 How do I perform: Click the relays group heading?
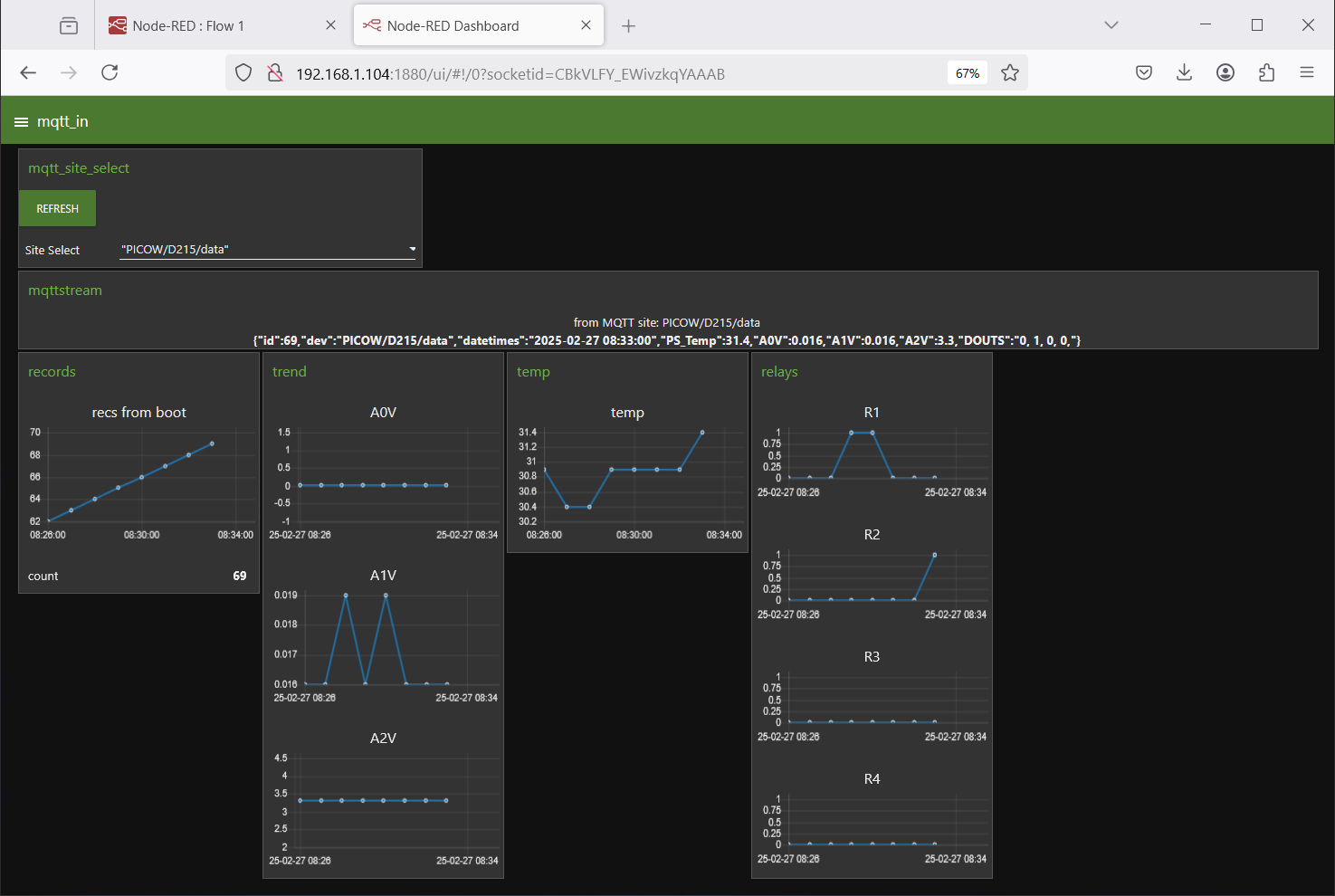click(x=779, y=372)
